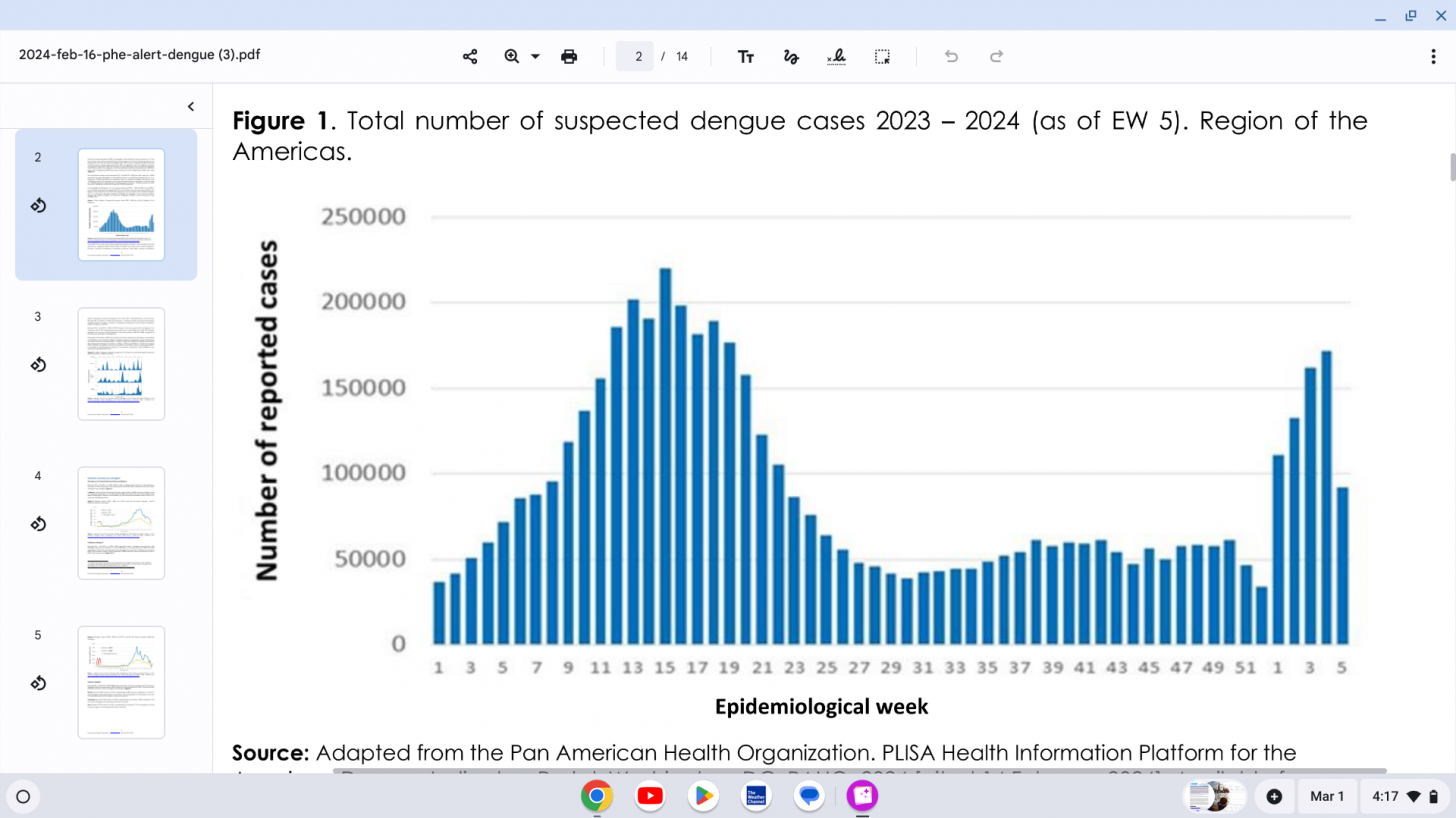Open the zoom level dropdown

click(535, 56)
